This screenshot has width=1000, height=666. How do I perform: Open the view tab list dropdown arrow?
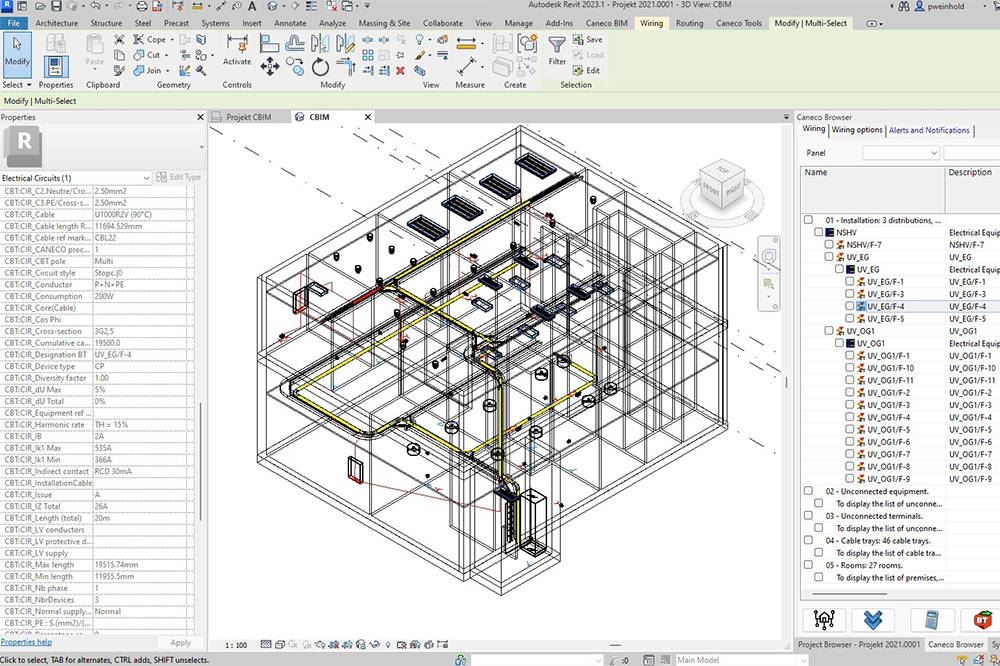(786, 117)
